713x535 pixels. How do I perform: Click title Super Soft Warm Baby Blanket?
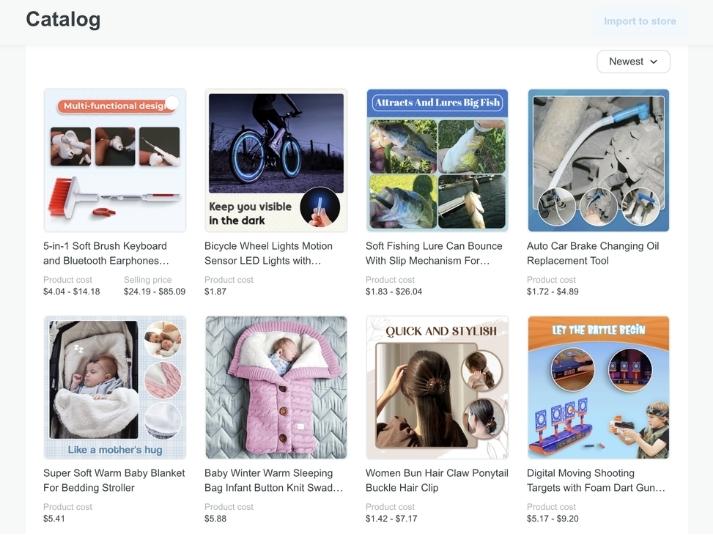point(114,480)
